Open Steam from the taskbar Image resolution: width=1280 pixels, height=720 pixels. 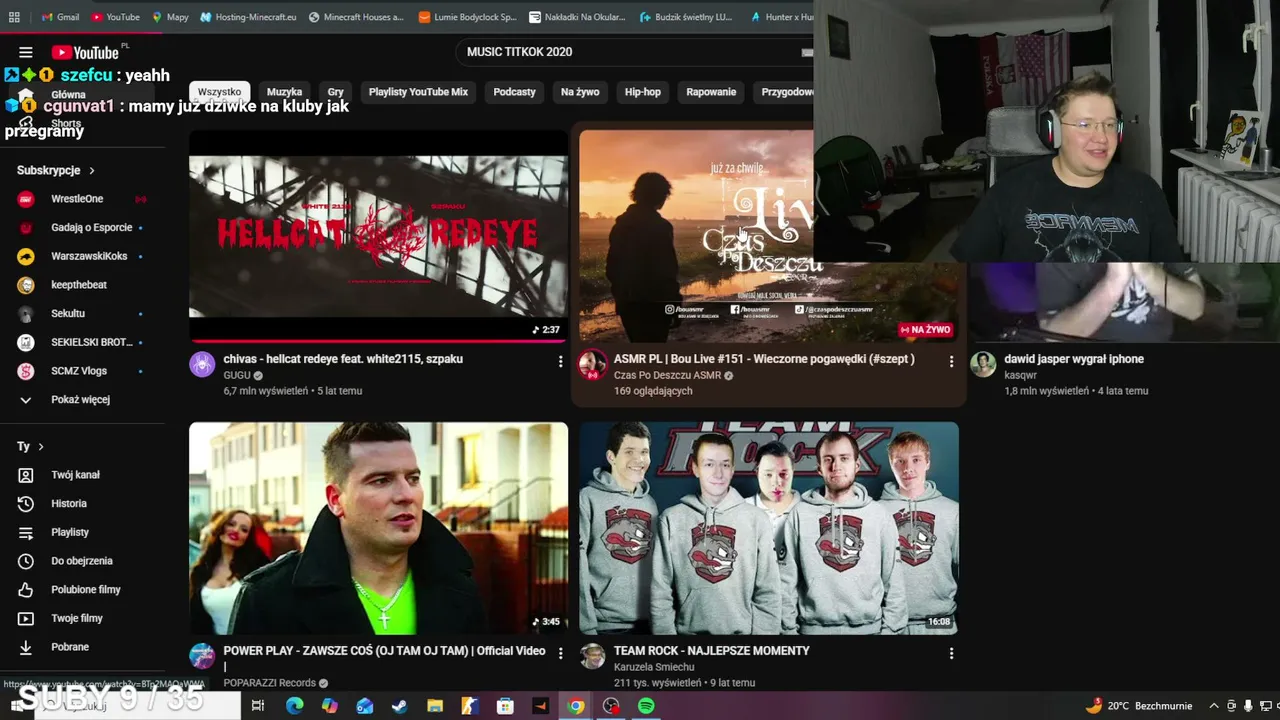(399, 706)
